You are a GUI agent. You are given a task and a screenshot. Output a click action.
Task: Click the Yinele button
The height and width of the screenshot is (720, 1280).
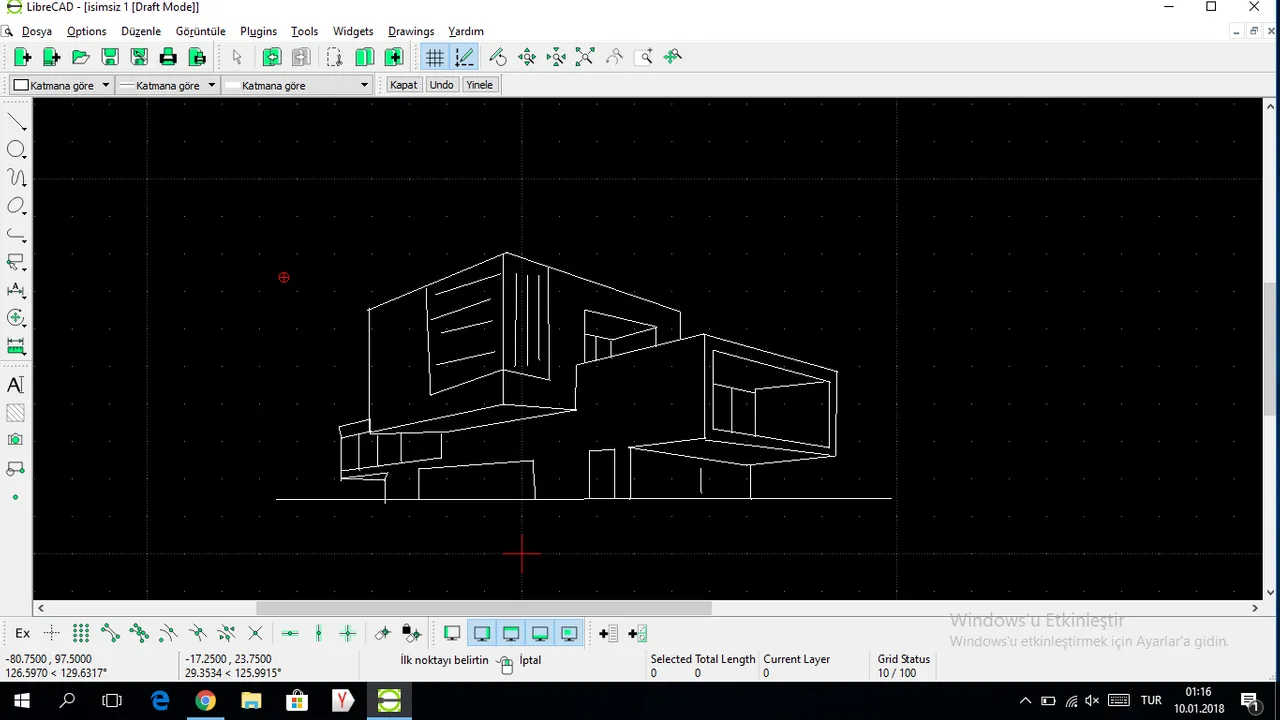click(480, 85)
